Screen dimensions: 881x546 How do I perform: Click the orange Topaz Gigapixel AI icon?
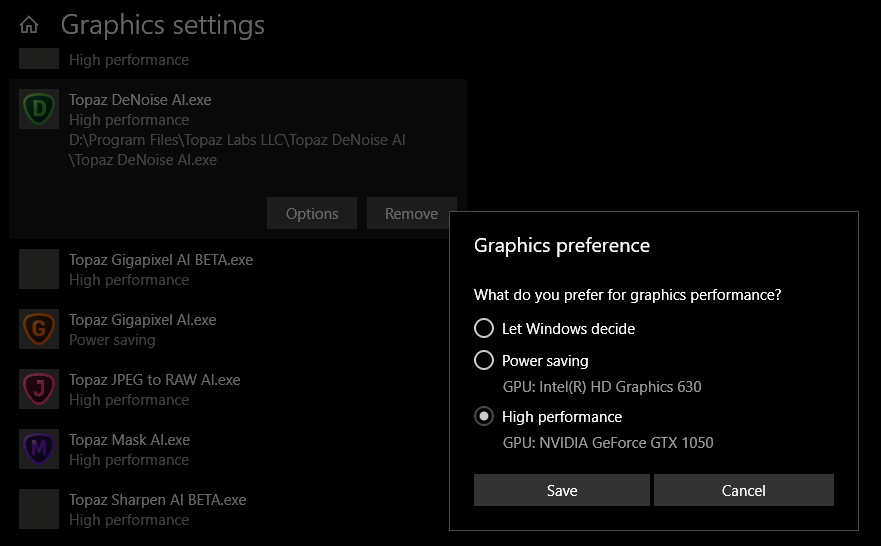tap(39, 329)
